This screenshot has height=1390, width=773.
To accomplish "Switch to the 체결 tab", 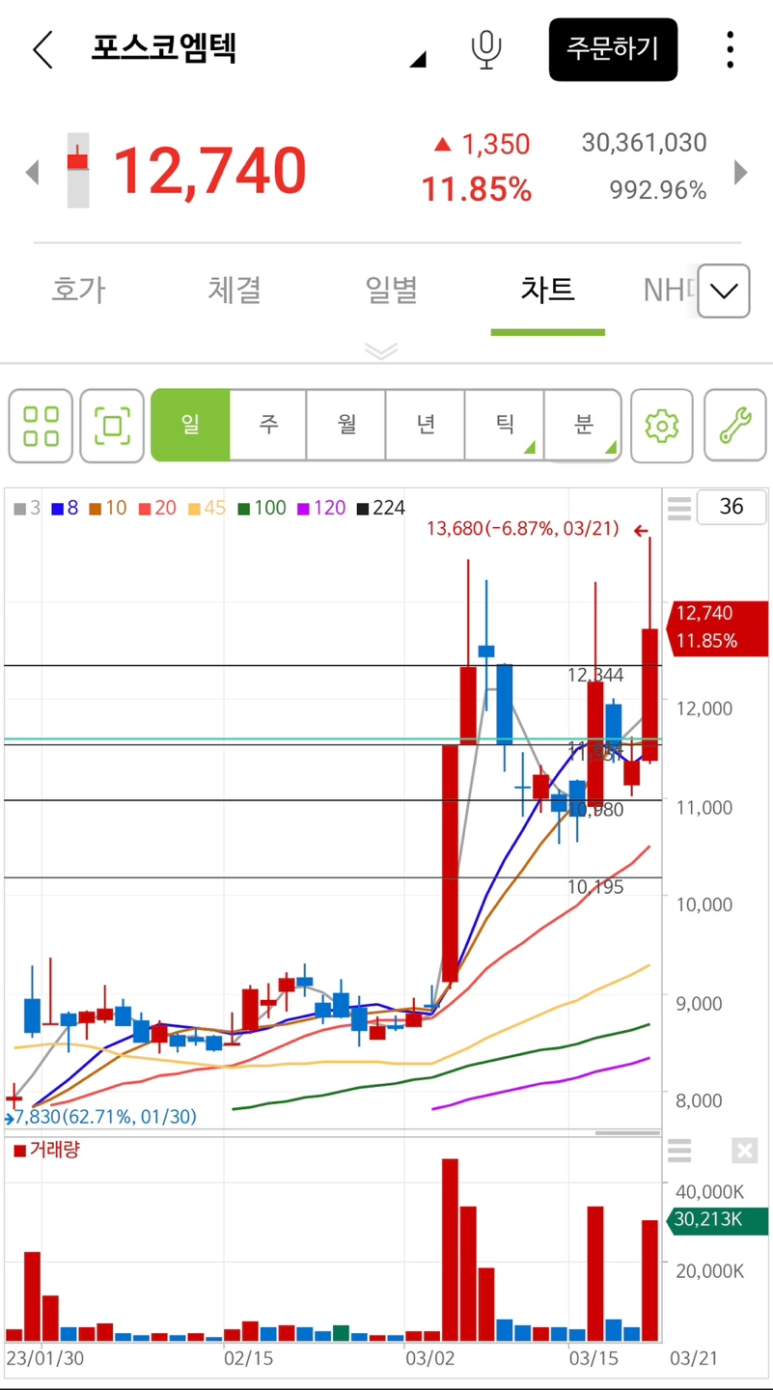I will pos(235,290).
